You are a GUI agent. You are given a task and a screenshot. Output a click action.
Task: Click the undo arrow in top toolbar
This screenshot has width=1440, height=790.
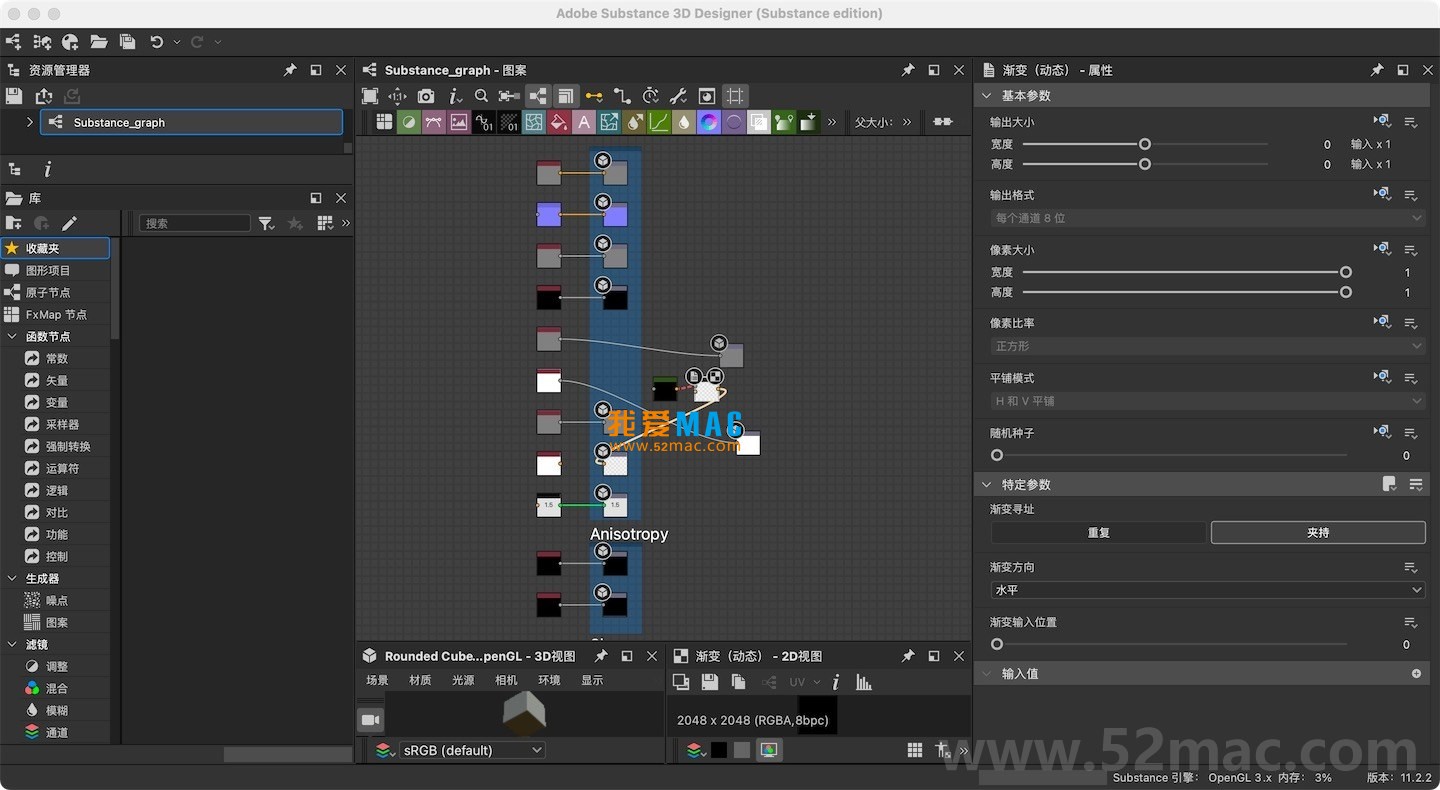[156, 42]
